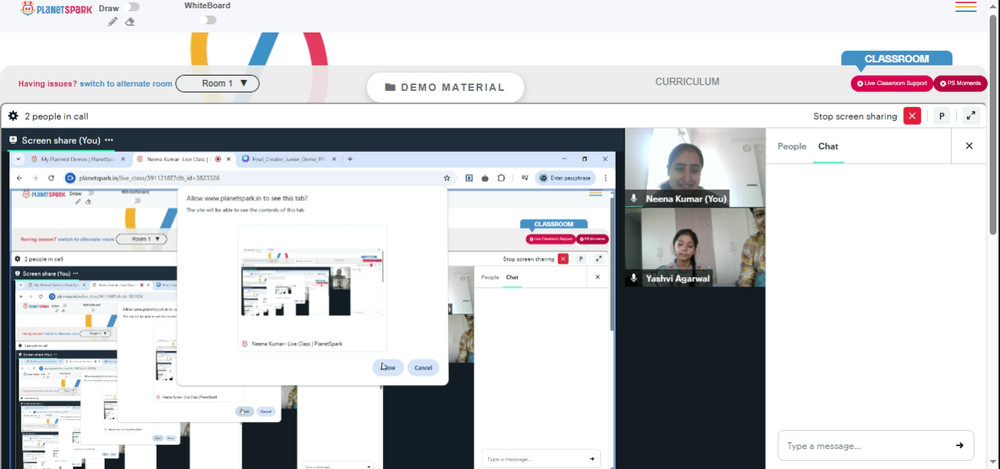Open Enter passphrase profile chip in shared Chrome
1000x469 pixels.
pyautogui.click(x=566, y=178)
